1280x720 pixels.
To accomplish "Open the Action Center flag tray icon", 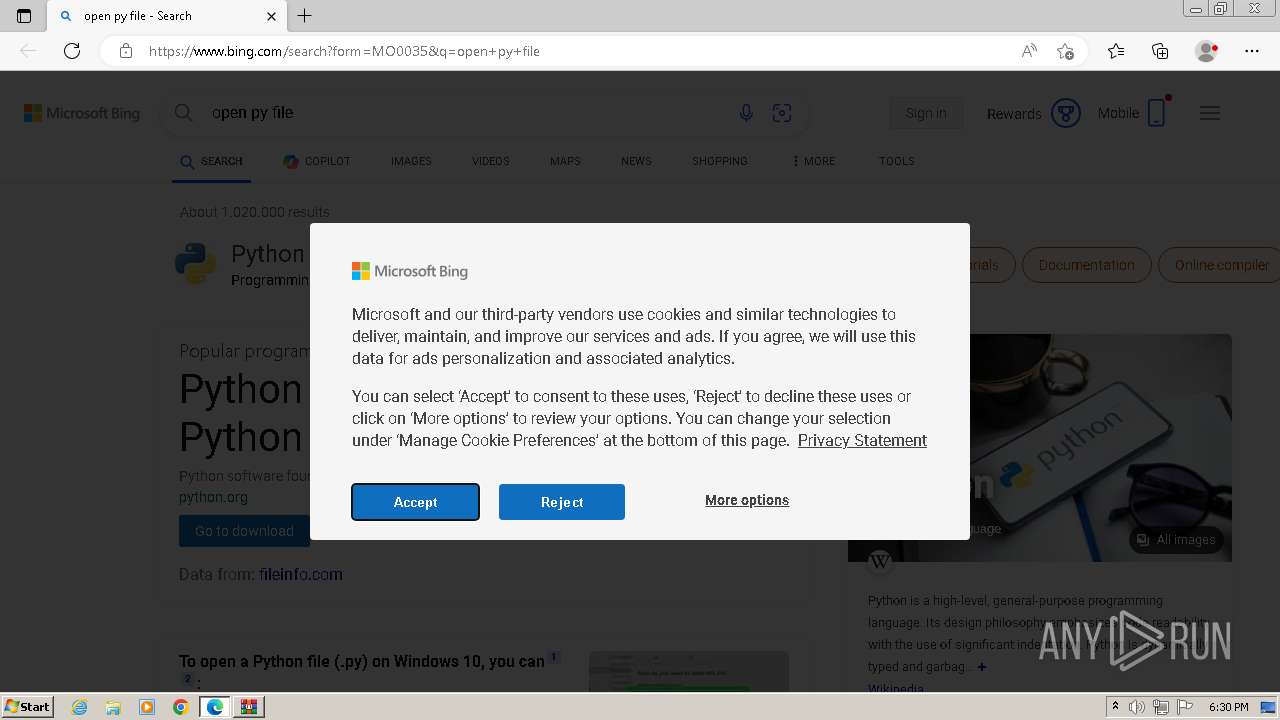I will pyautogui.click(x=1184, y=707).
